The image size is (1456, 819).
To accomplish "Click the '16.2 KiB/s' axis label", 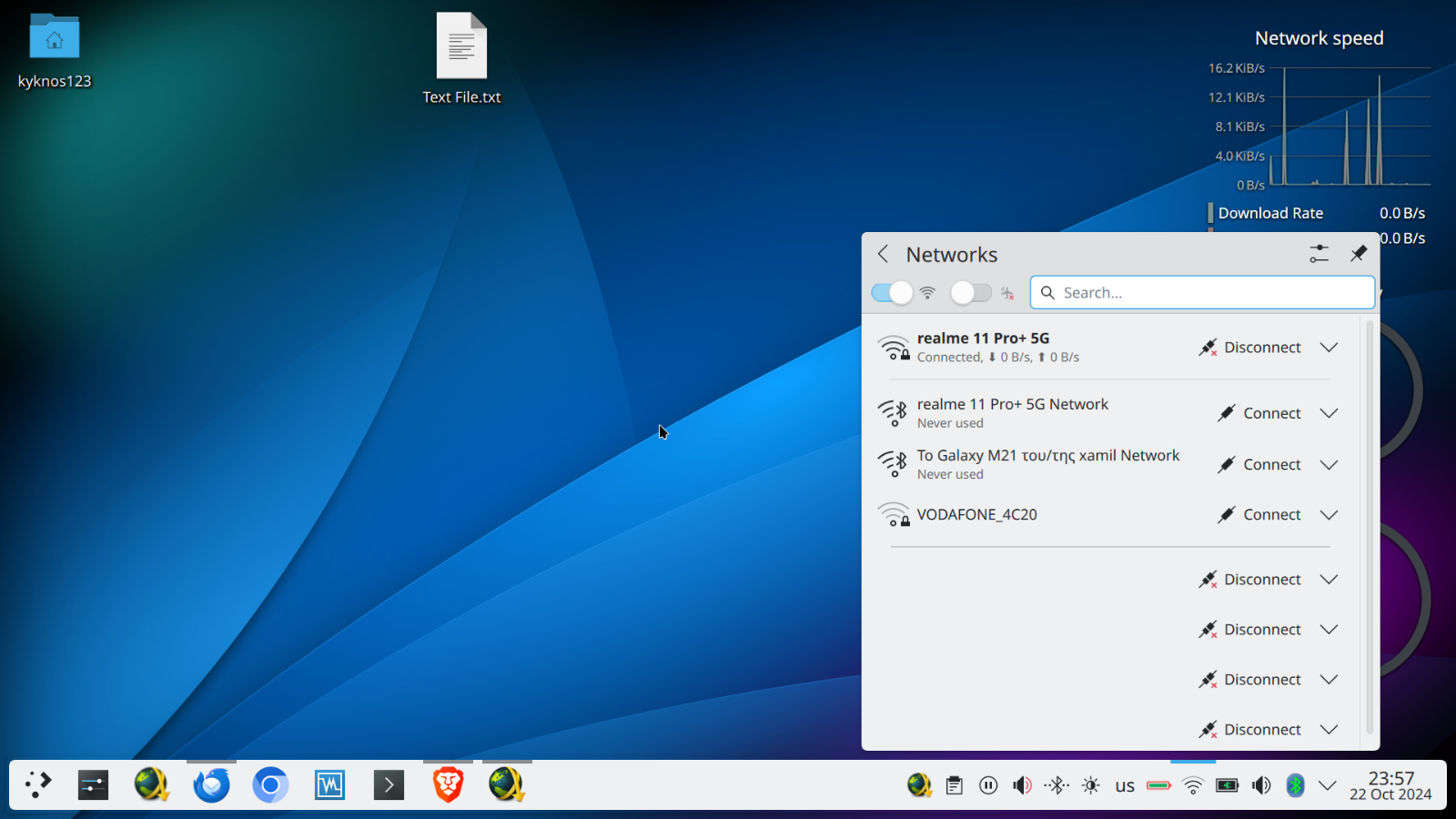I will click(1236, 68).
